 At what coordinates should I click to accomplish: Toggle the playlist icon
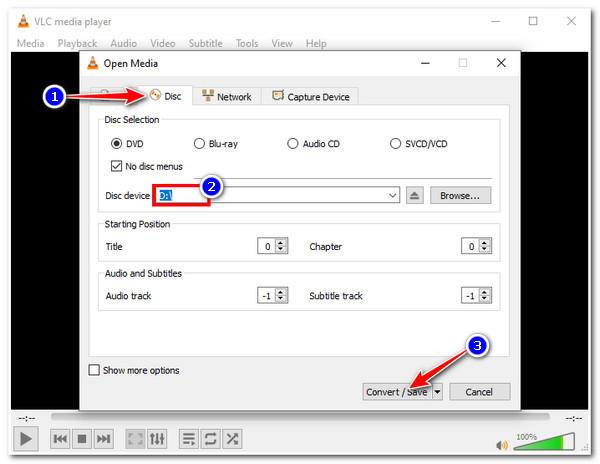(189, 438)
